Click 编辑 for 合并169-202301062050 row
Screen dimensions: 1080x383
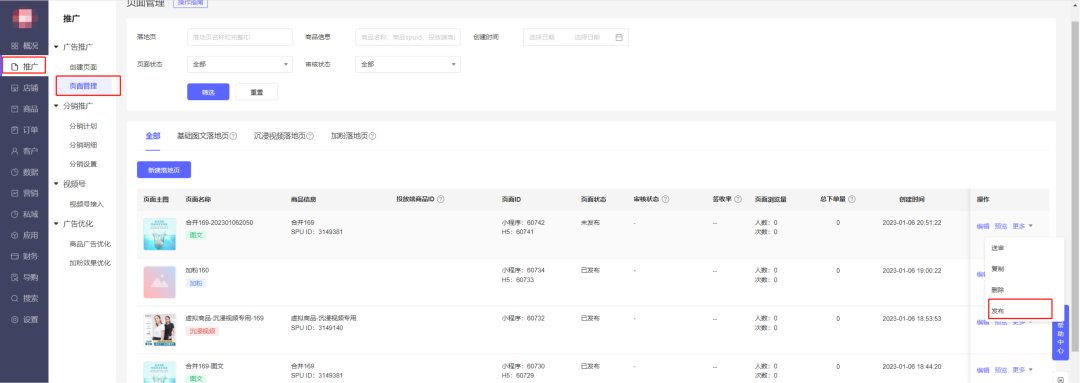coord(983,226)
